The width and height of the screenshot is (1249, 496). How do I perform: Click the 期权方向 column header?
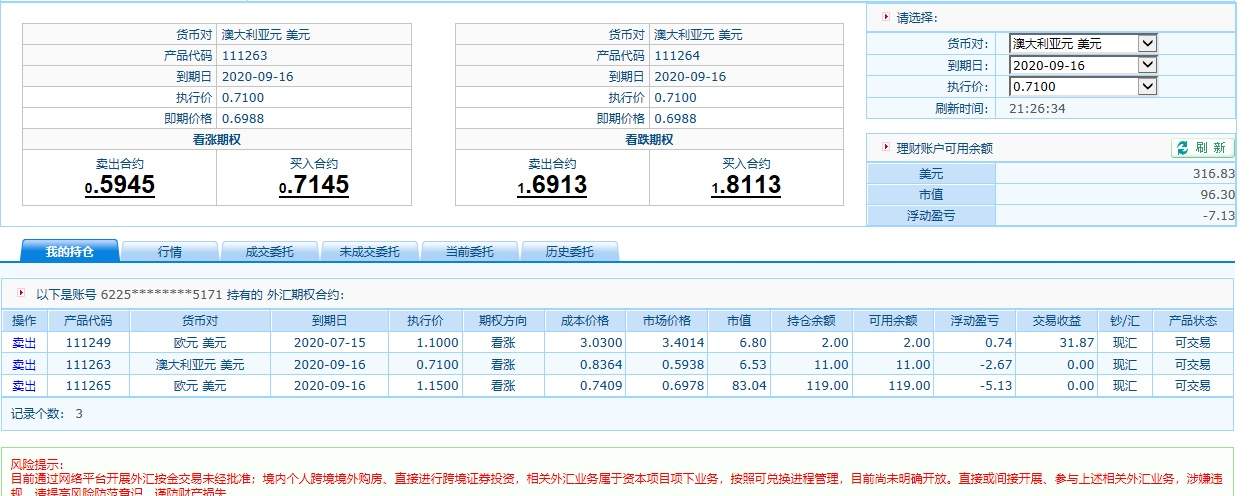click(x=502, y=321)
